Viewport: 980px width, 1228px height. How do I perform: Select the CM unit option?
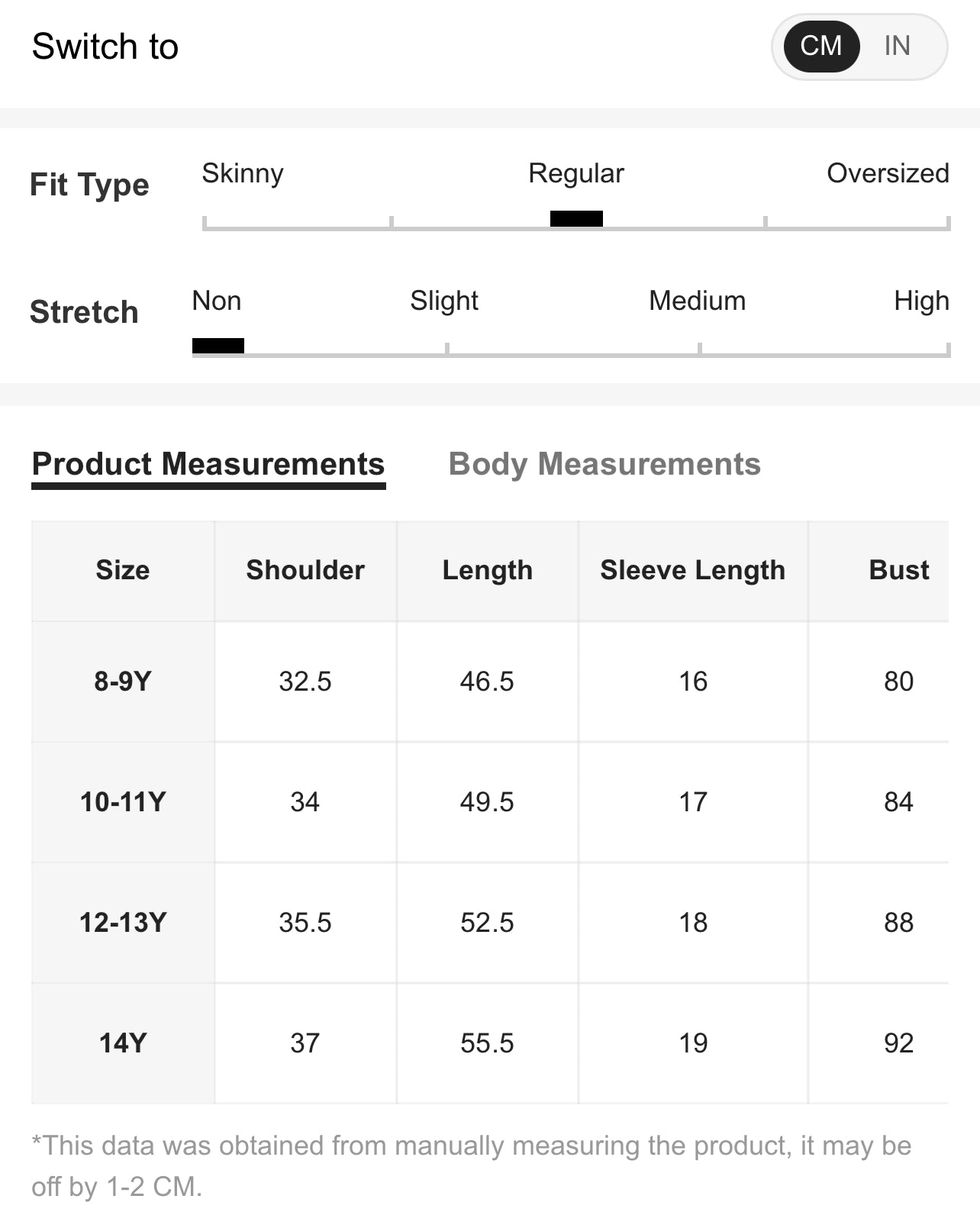coord(821,47)
